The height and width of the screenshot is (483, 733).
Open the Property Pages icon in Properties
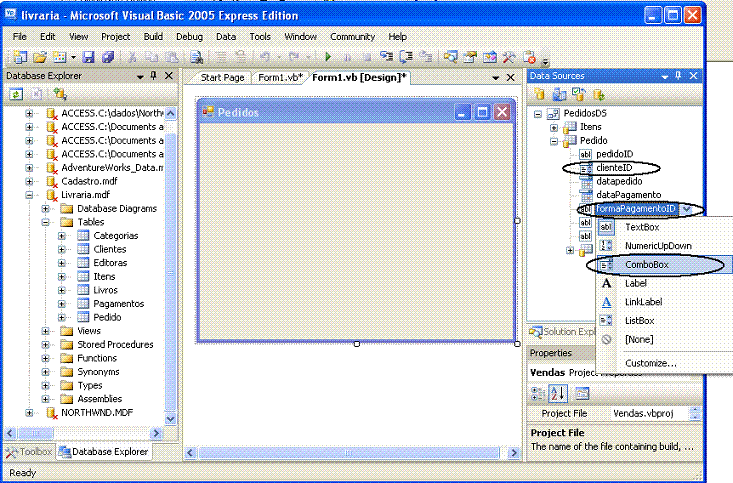(582, 394)
